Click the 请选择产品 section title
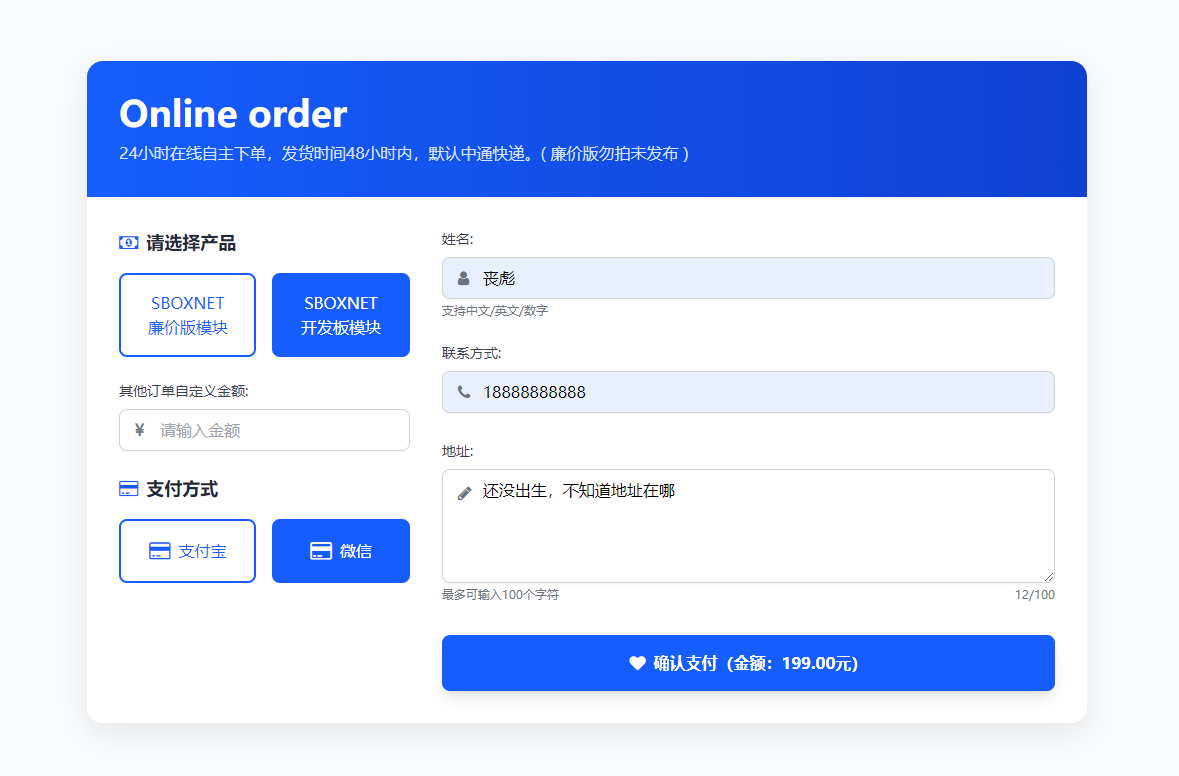Viewport: 1179px width, 776px height. pos(191,243)
